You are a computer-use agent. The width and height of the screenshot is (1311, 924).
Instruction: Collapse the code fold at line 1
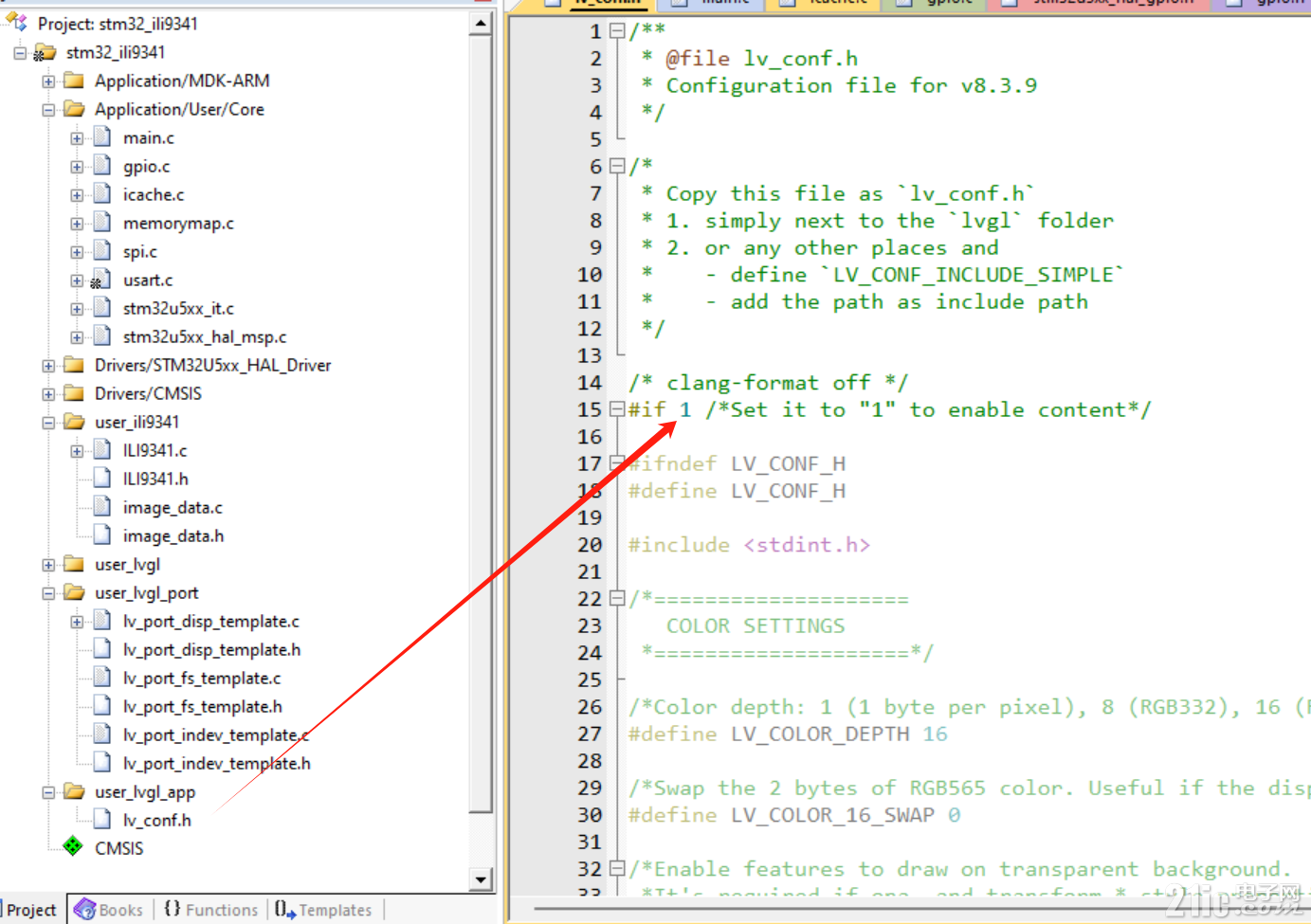(x=617, y=31)
